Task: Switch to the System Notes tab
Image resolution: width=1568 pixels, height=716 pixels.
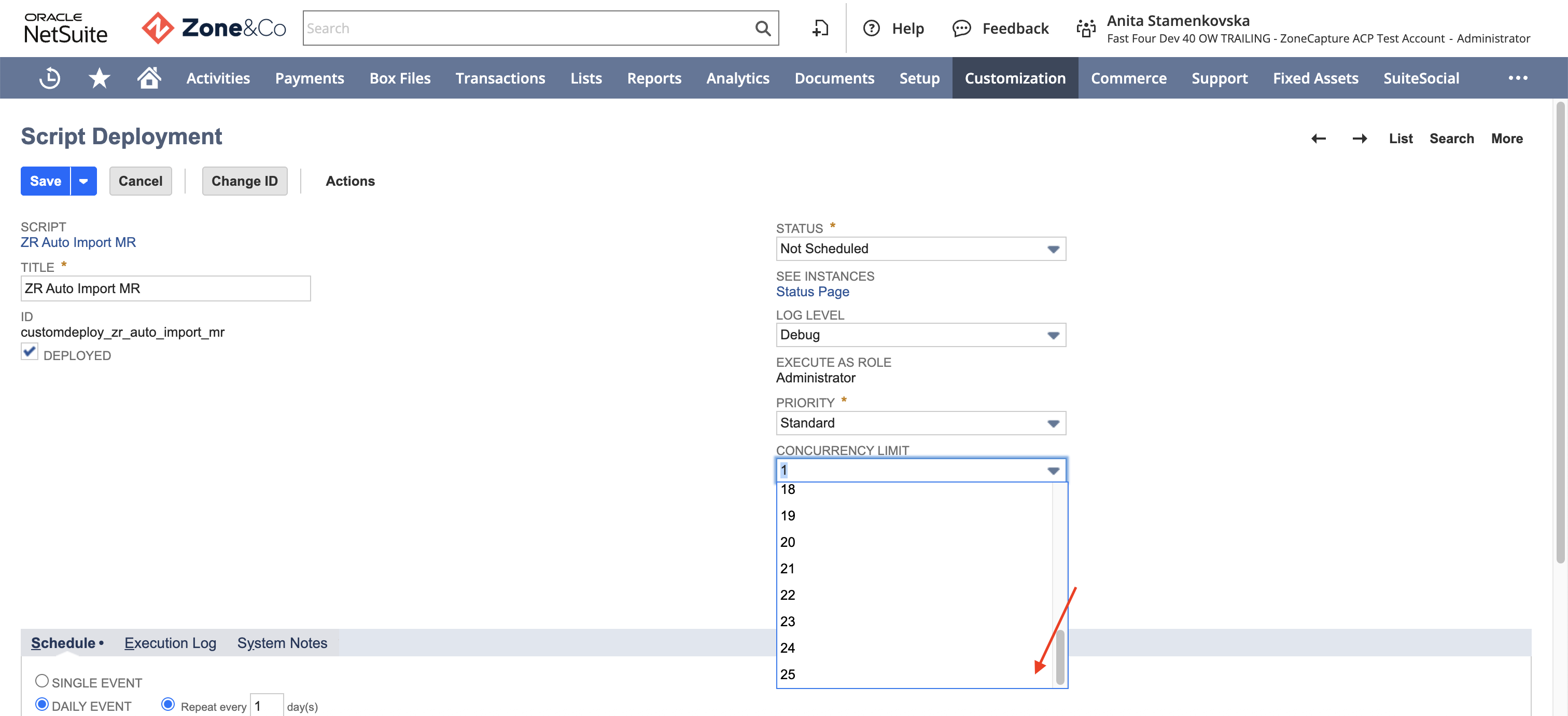Action: [x=282, y=643]
